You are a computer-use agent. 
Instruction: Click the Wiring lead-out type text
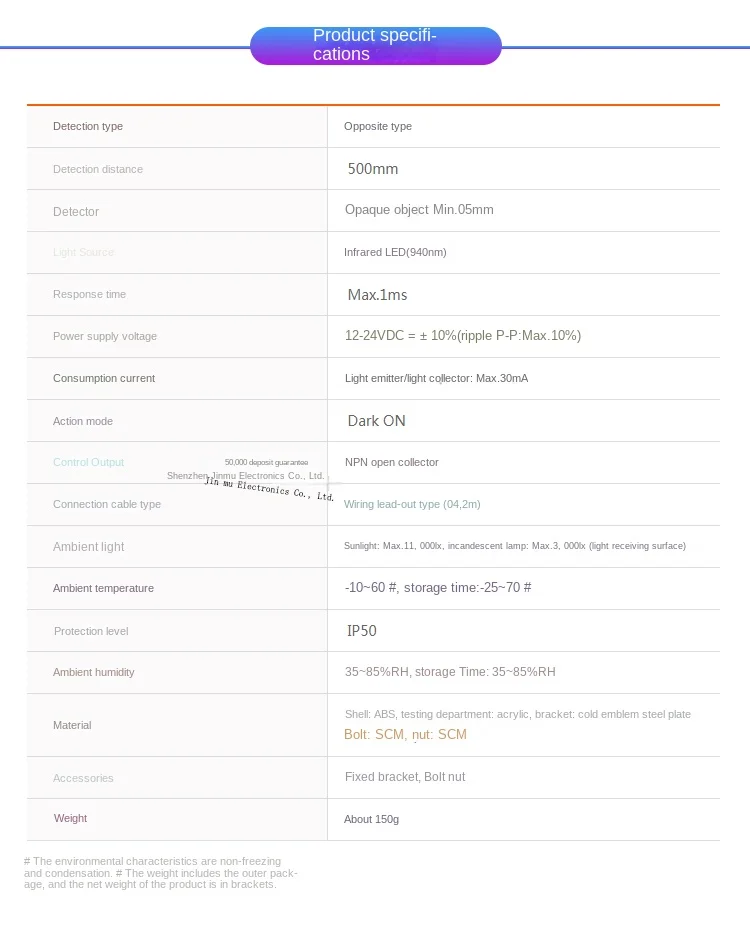412,504
